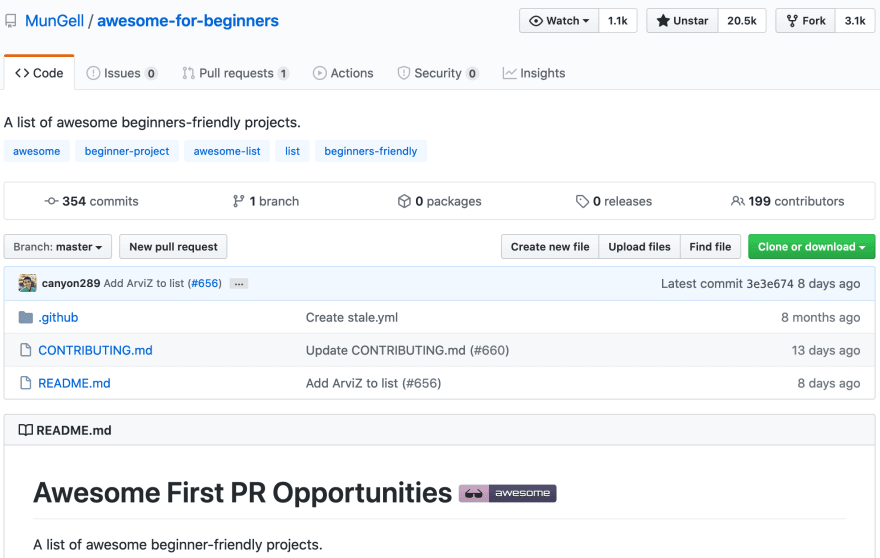View the 20.5k stargazers count
The width and height of the screenshot is (880, 558).
click(742, 21)
